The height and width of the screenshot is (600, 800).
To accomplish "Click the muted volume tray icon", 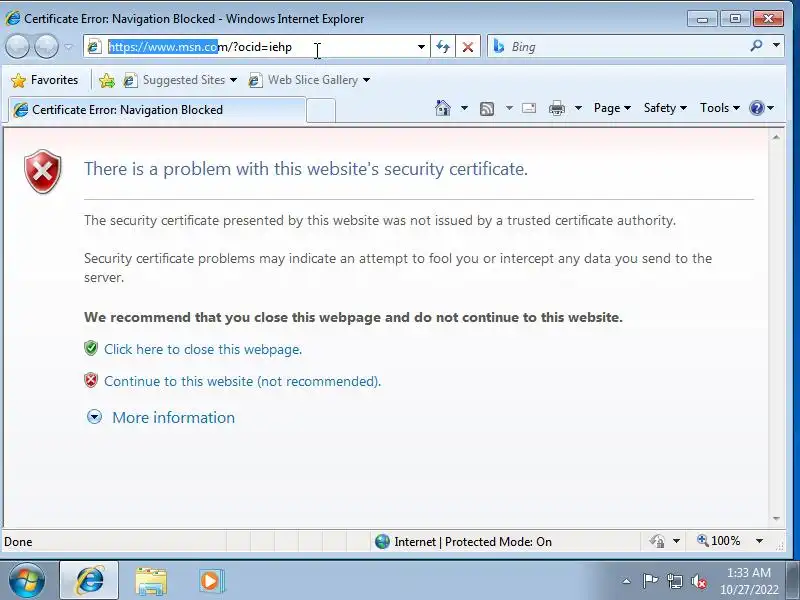I will click(x=698, y=581).
